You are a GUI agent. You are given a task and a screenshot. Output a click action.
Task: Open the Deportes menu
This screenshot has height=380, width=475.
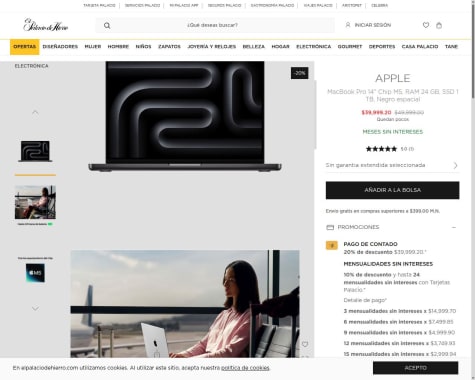(x=382, y=47)
